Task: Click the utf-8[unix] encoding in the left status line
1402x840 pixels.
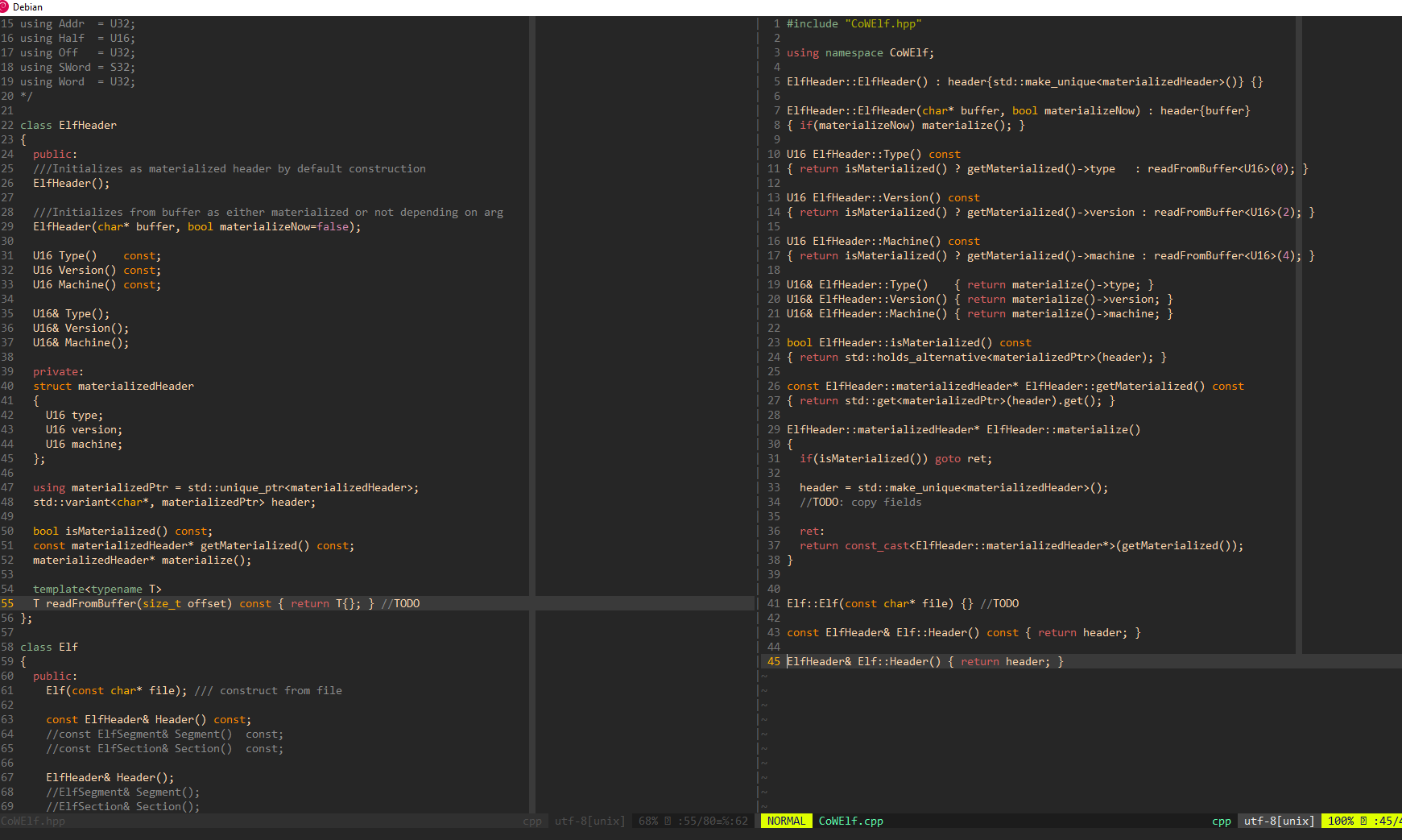Action: pos(589,821)
